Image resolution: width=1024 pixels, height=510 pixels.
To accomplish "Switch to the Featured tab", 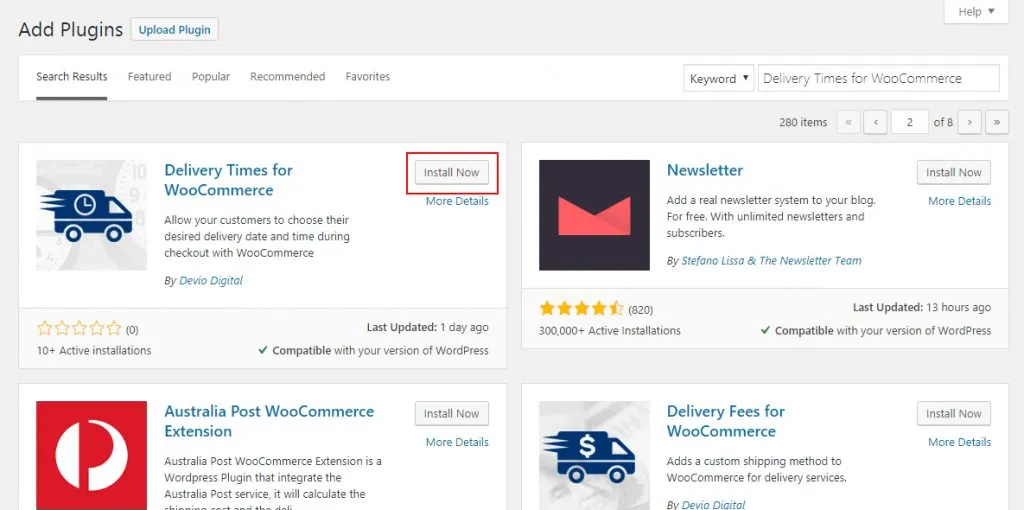I will coord(150,76).
